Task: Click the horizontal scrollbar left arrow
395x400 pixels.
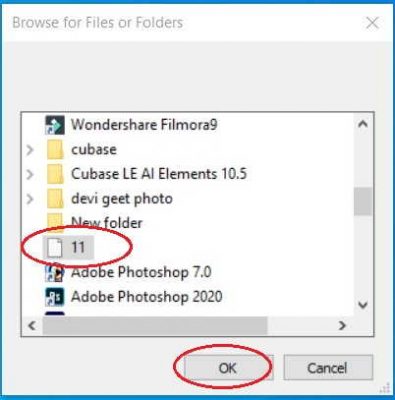Action: point(32,325)
